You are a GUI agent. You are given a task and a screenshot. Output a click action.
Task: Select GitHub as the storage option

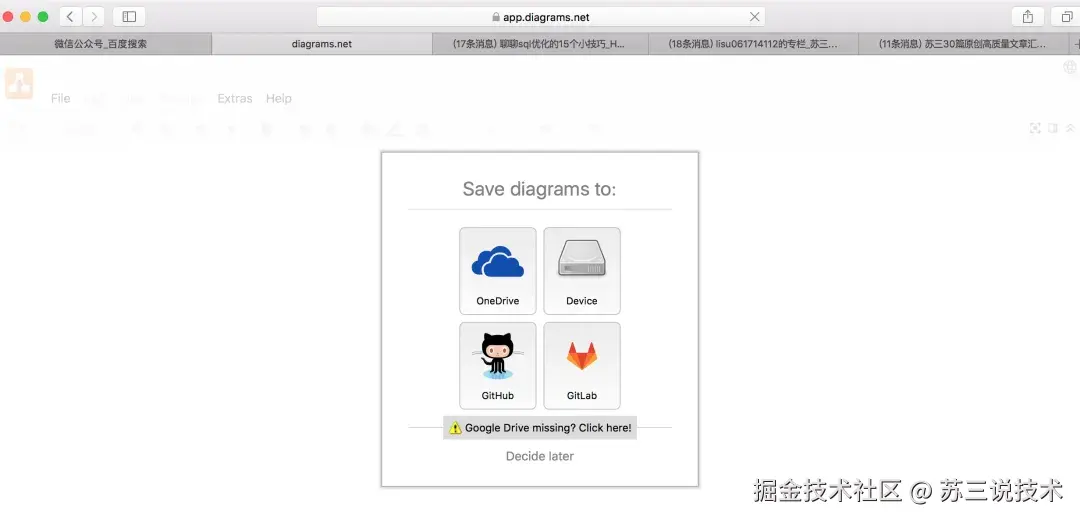point(497,366)
